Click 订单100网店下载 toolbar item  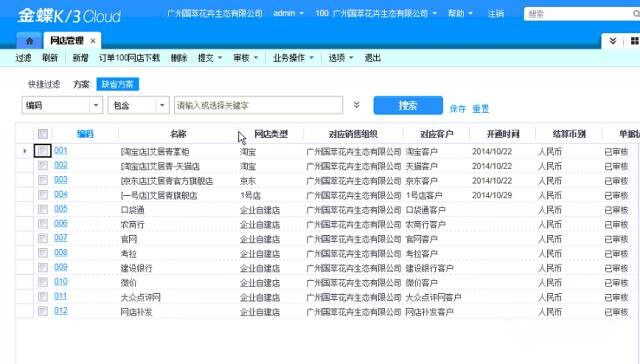tap(129, 58)
